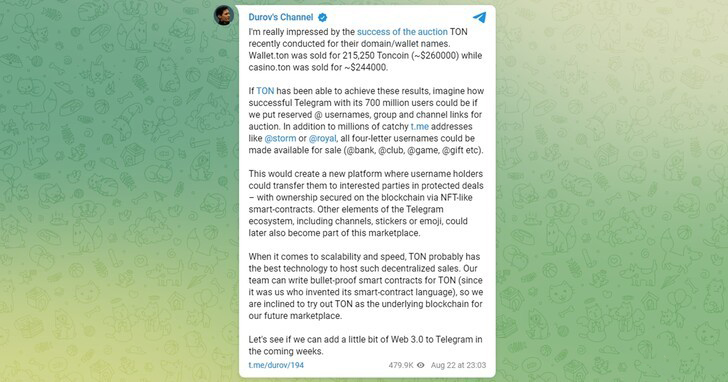Open the Durov's Channel title link
Screen dimensions: 728x382
pyautogui.click(x=280, y=17)
